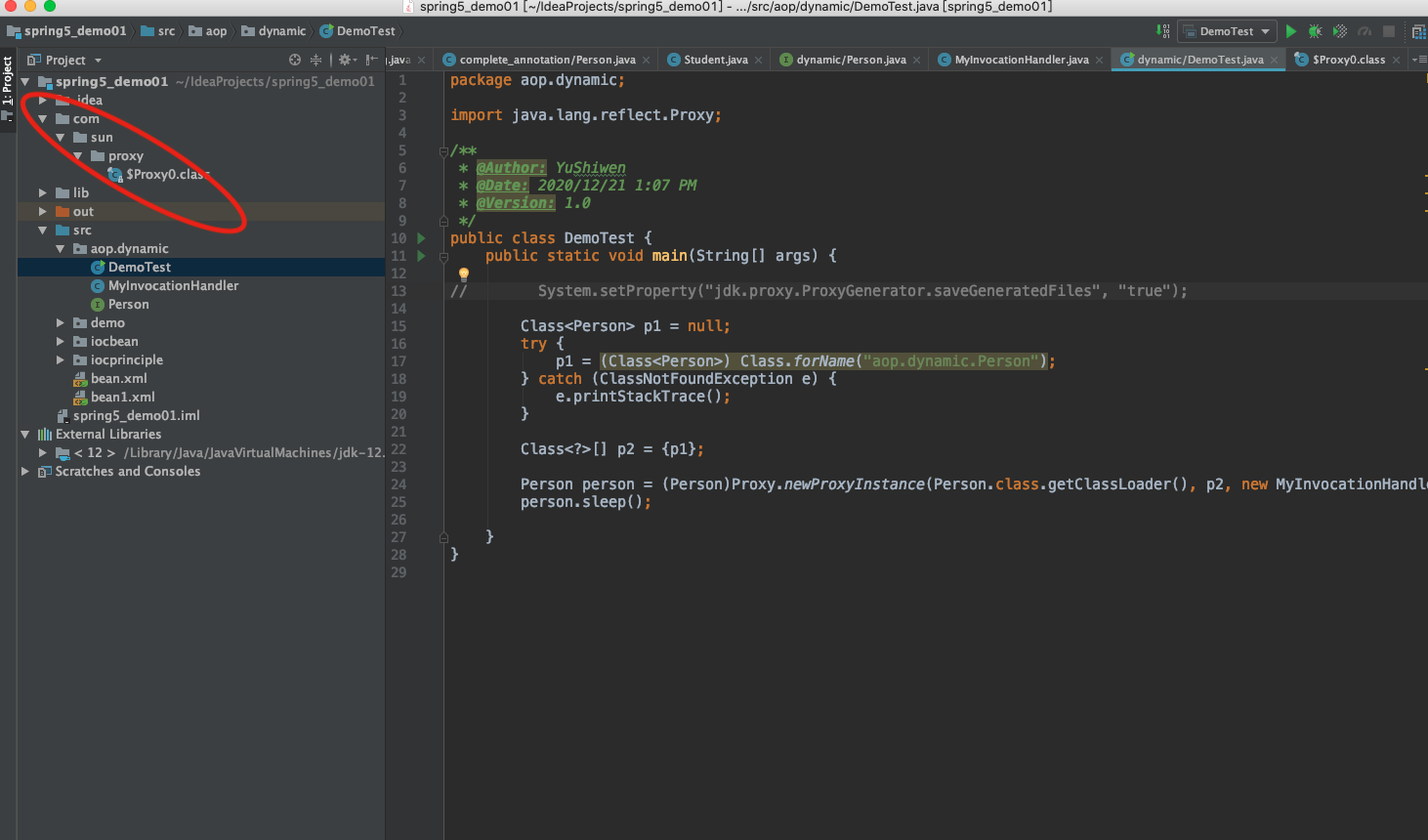Expand the External Libraries jdk-12 node
This screenshot has width=1428, height=840.
[41, 452]
